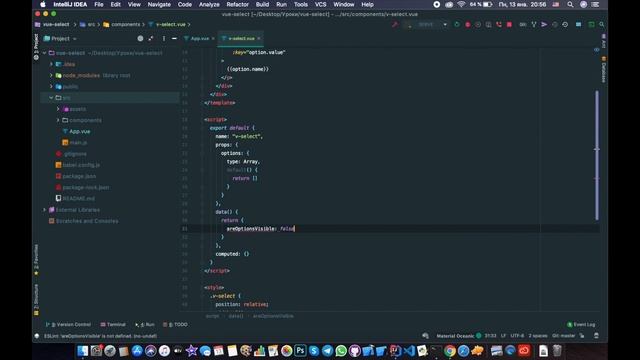
Task: Open the Tools menu
Action: tap(301, 4)
